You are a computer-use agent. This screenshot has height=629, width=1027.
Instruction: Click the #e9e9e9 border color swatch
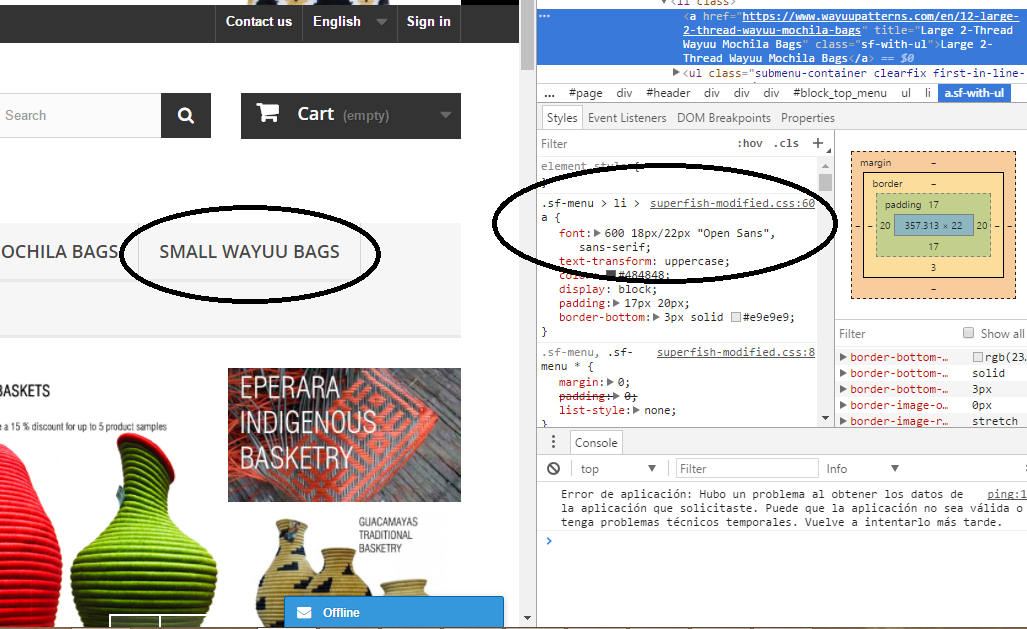point(736,317)
